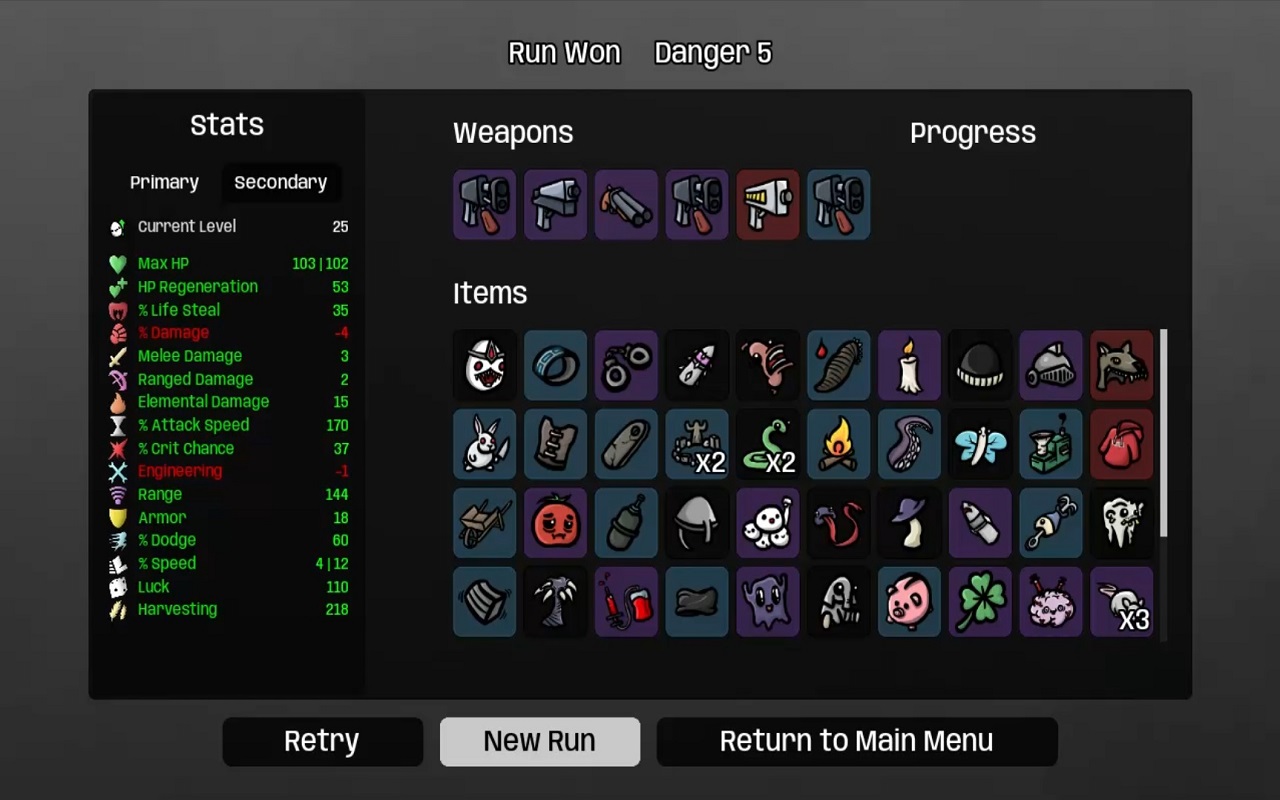This screenshot has width=1280, height=800.
Task: Select the double-barrel shotgun weapon icon
Action: [x=626, y=204]
